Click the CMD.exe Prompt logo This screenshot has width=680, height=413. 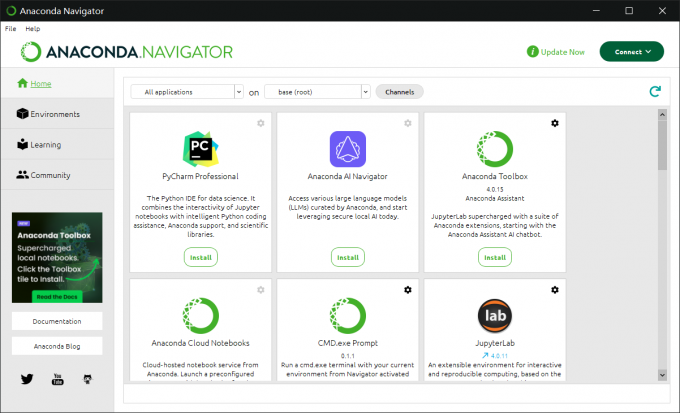[x=348, y=315]
